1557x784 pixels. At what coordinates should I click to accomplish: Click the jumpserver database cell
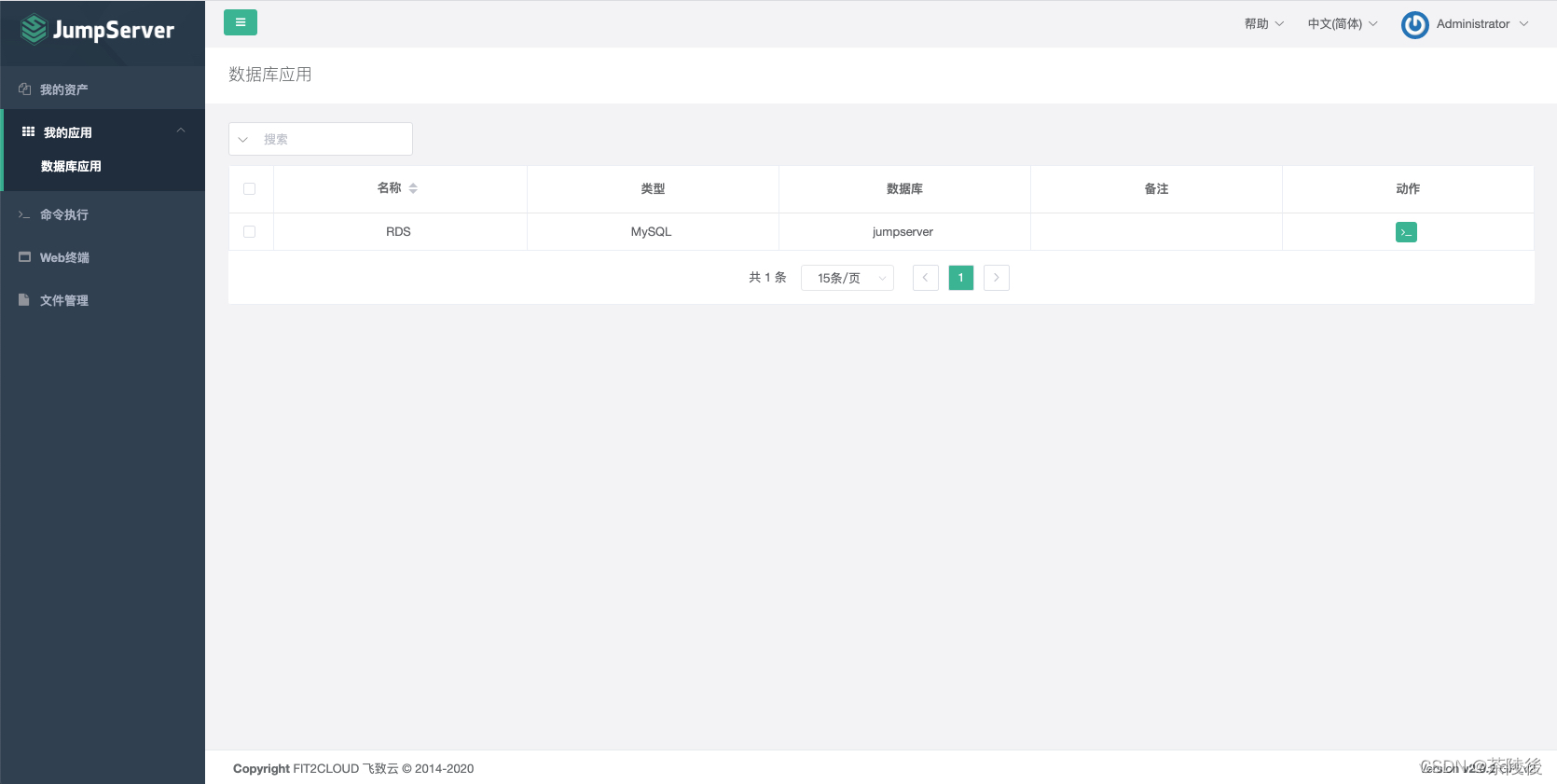coord(903,231)
